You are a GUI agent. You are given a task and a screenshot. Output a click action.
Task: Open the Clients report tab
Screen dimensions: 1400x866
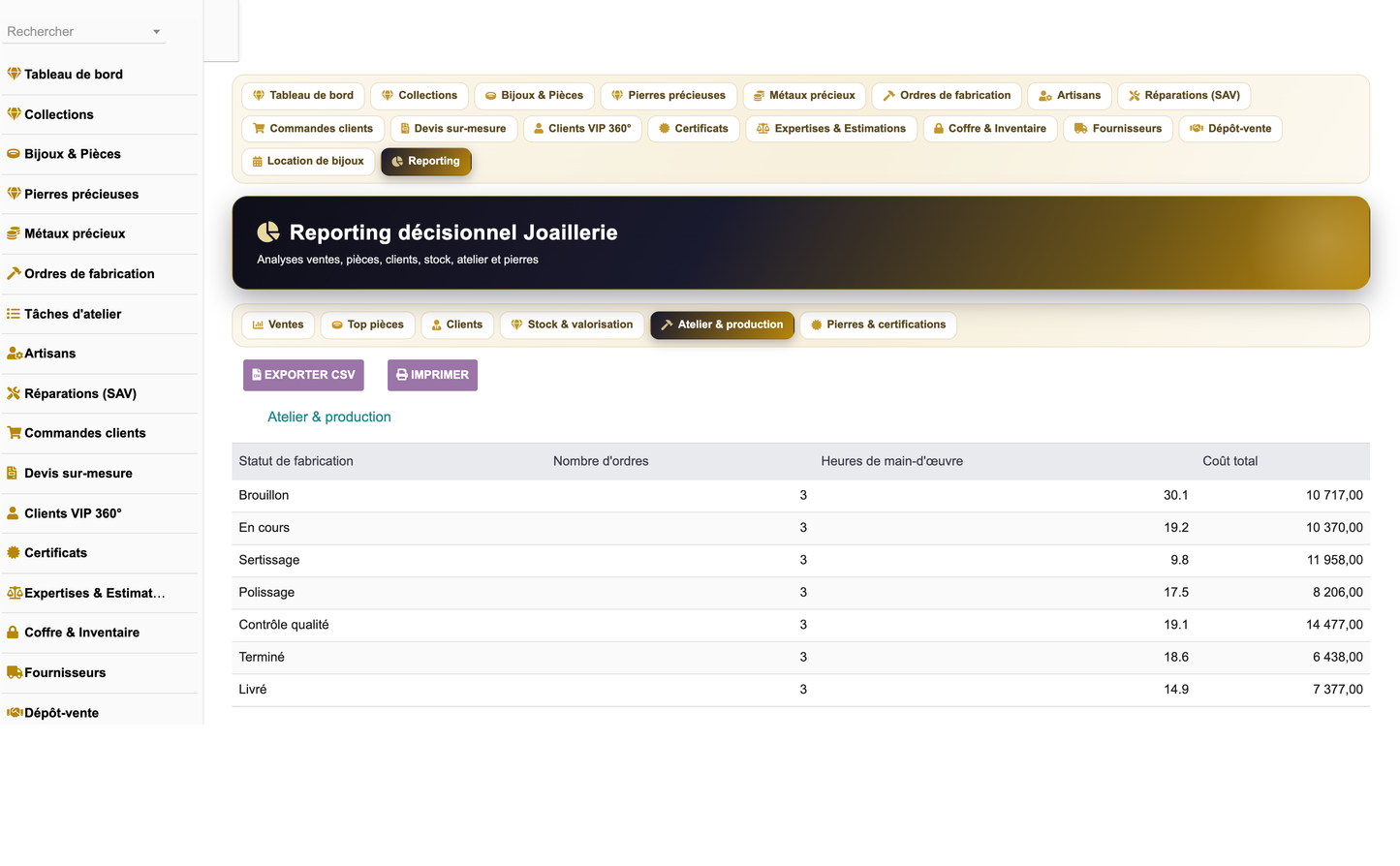457,325
